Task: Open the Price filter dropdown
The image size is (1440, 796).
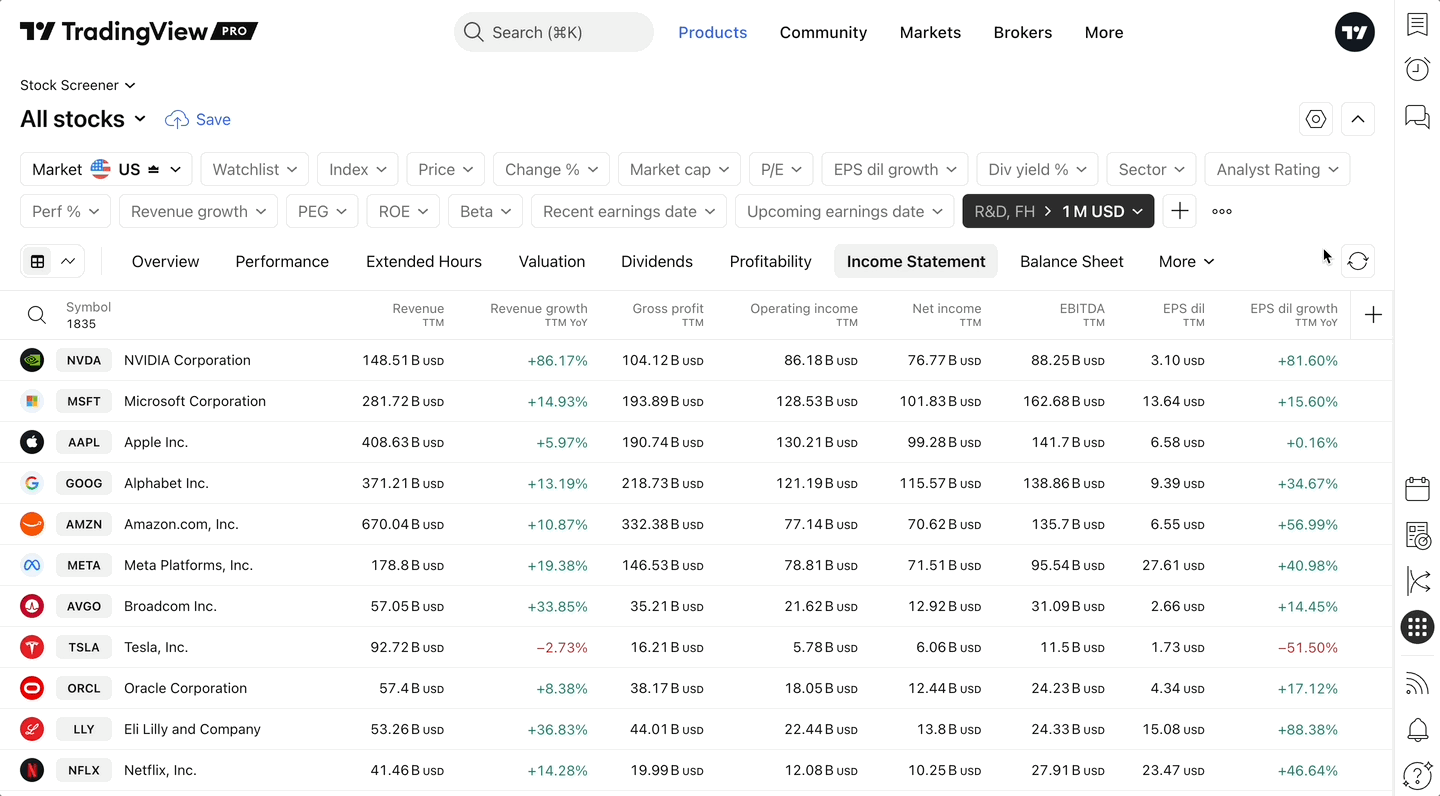Action: pos(445,169)
